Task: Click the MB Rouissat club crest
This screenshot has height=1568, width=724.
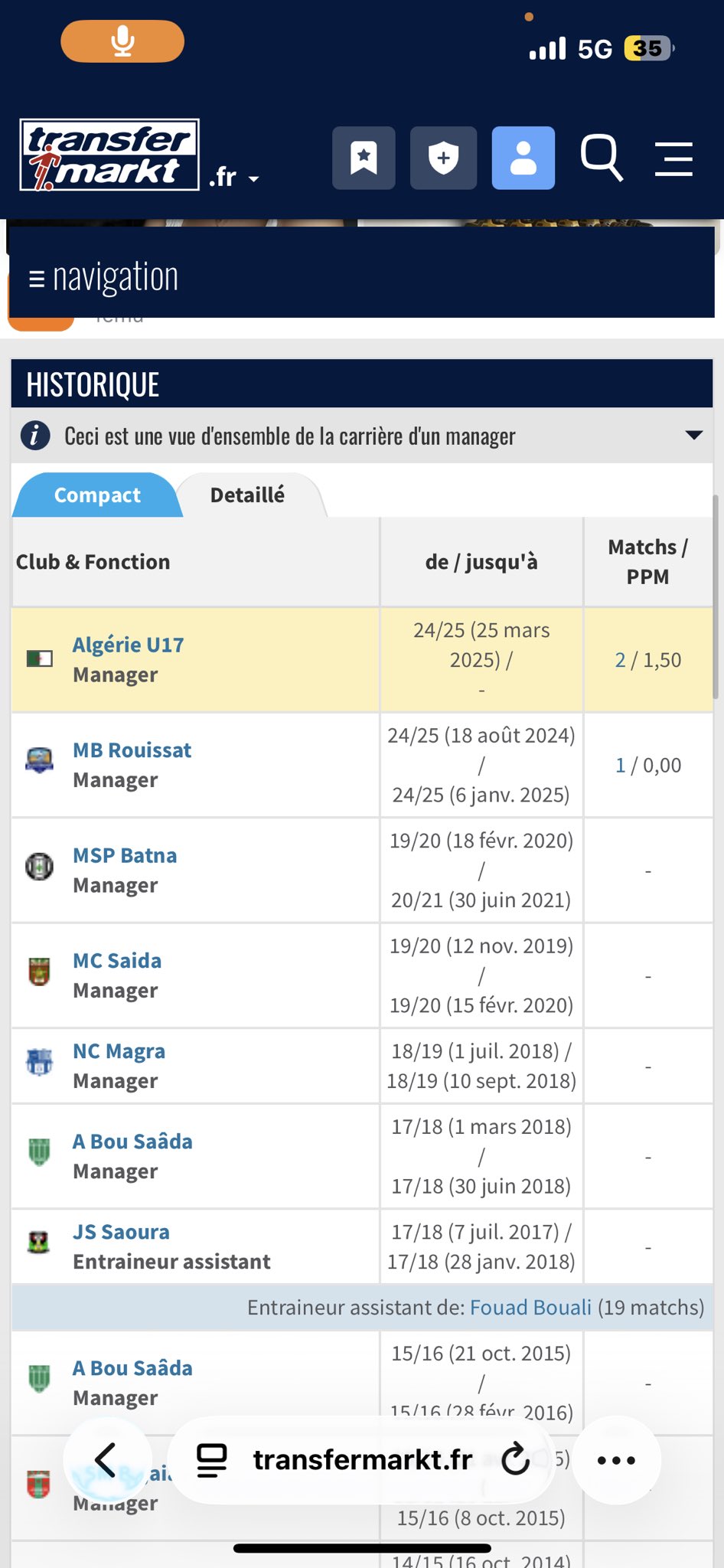Action: tap(39, 760)
